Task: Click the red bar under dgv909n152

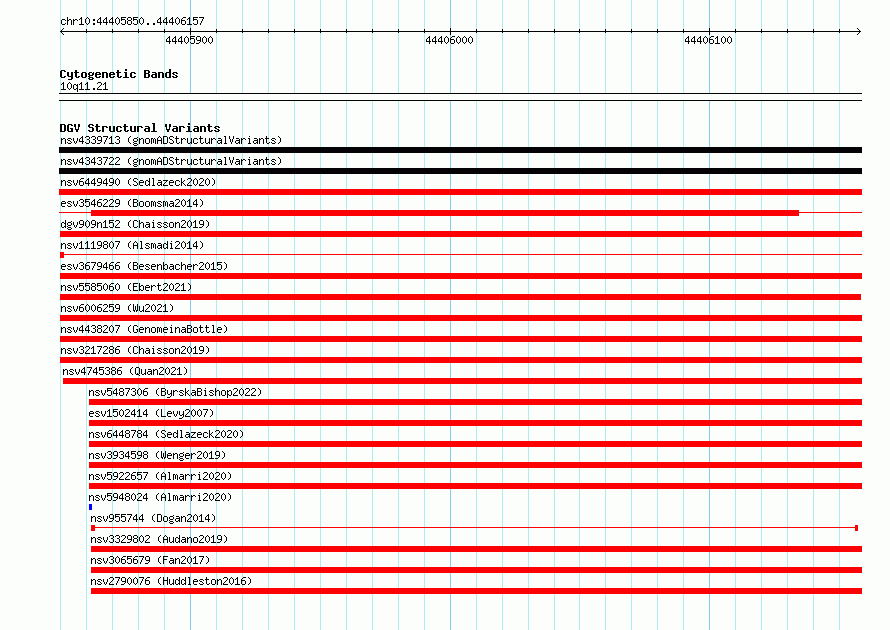Action: (460, 234)
